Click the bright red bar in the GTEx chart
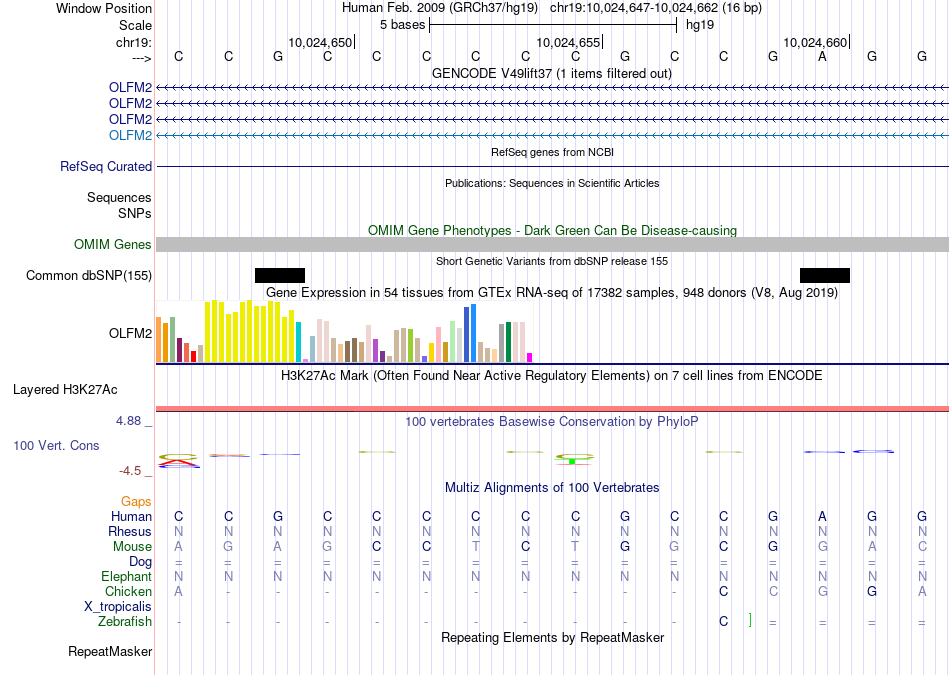Image resolution: width=950 pixels, height=675 pixels. [193, 356]
